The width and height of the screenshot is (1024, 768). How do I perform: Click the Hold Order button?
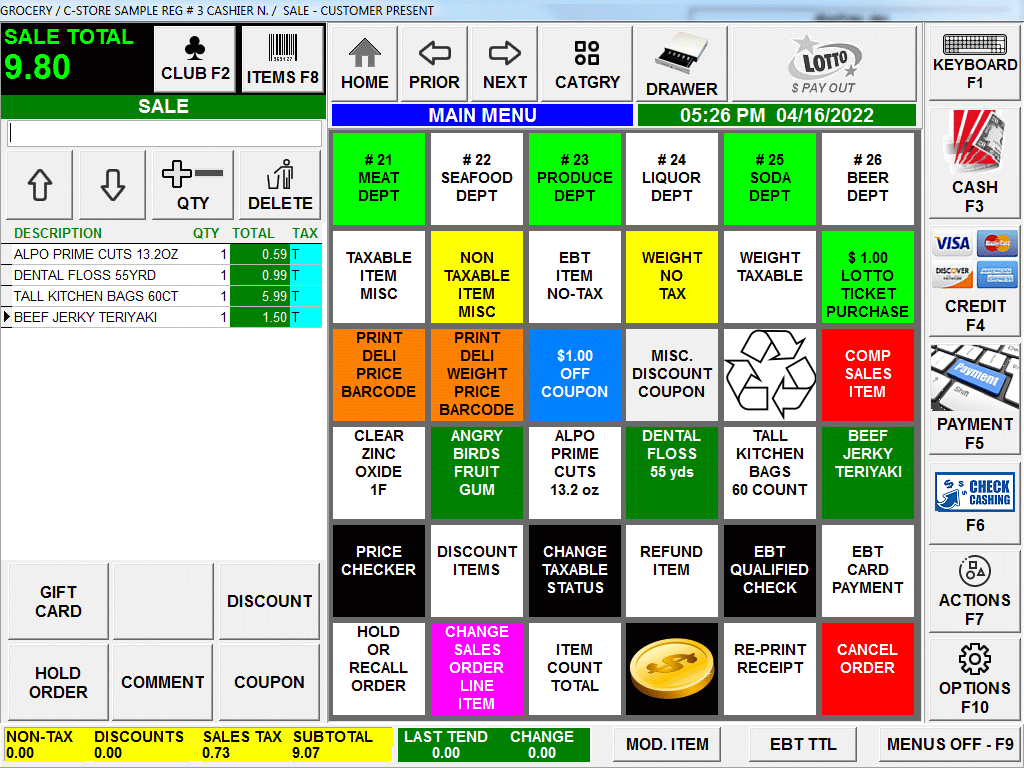(58, 682)
